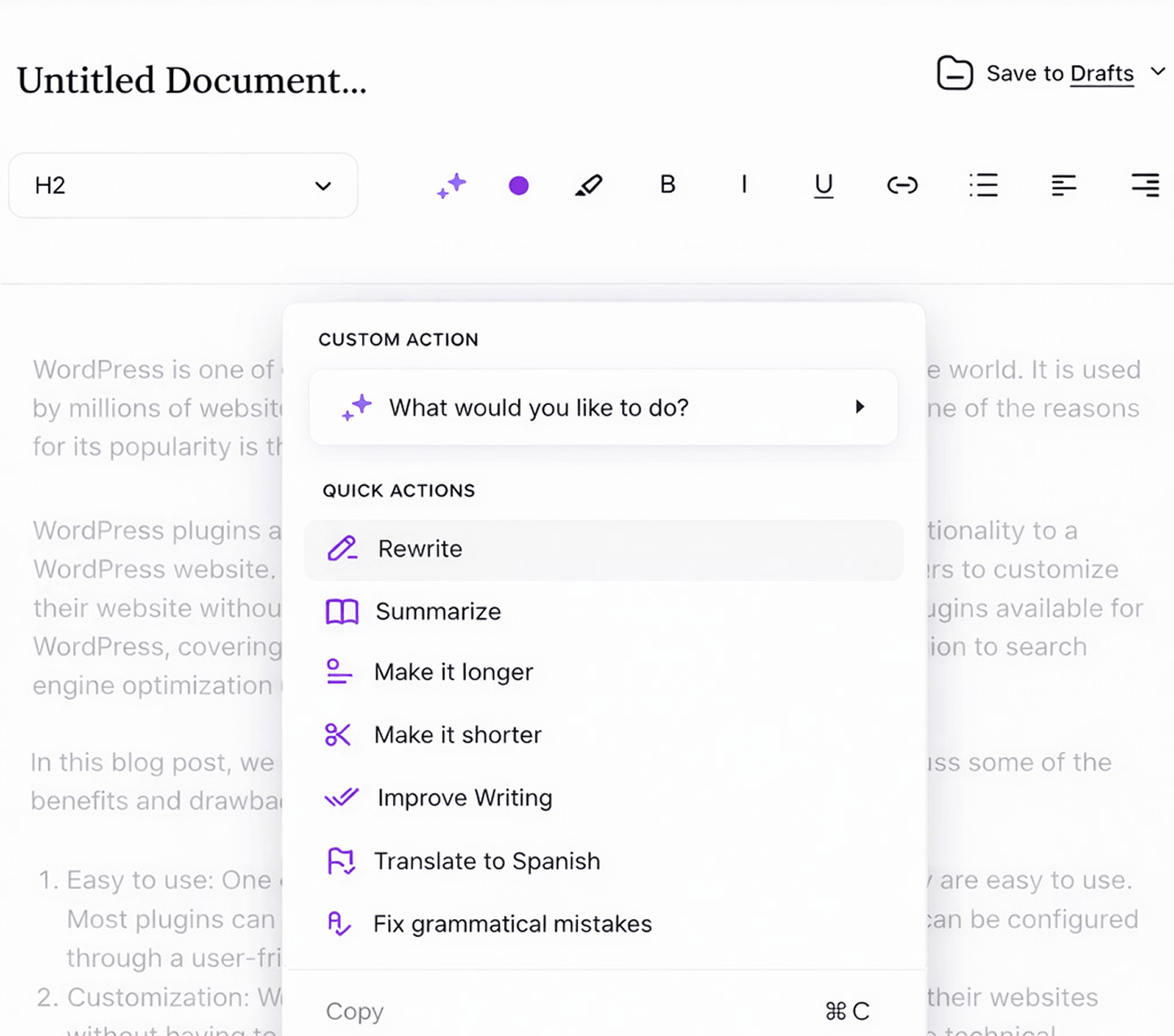
Task: Click the "CUSTOM ACTION" heading
Action: click(x=399, y=339)
